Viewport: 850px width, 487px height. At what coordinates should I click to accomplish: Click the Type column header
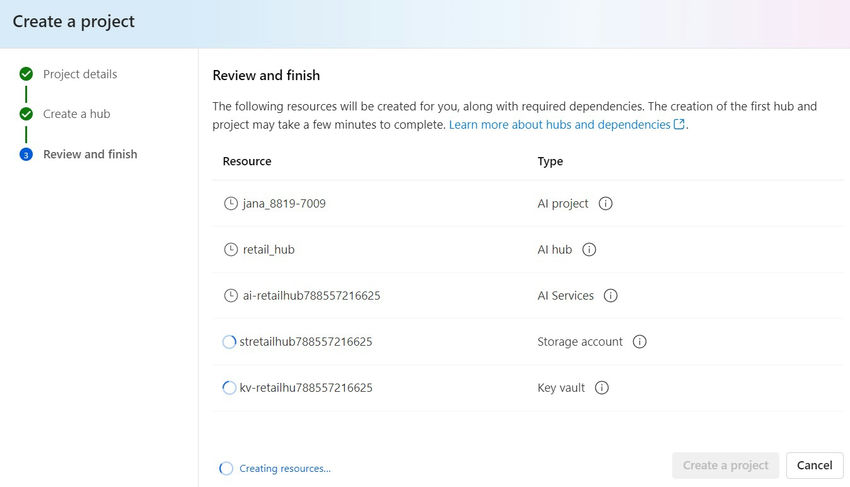point(550,161)
